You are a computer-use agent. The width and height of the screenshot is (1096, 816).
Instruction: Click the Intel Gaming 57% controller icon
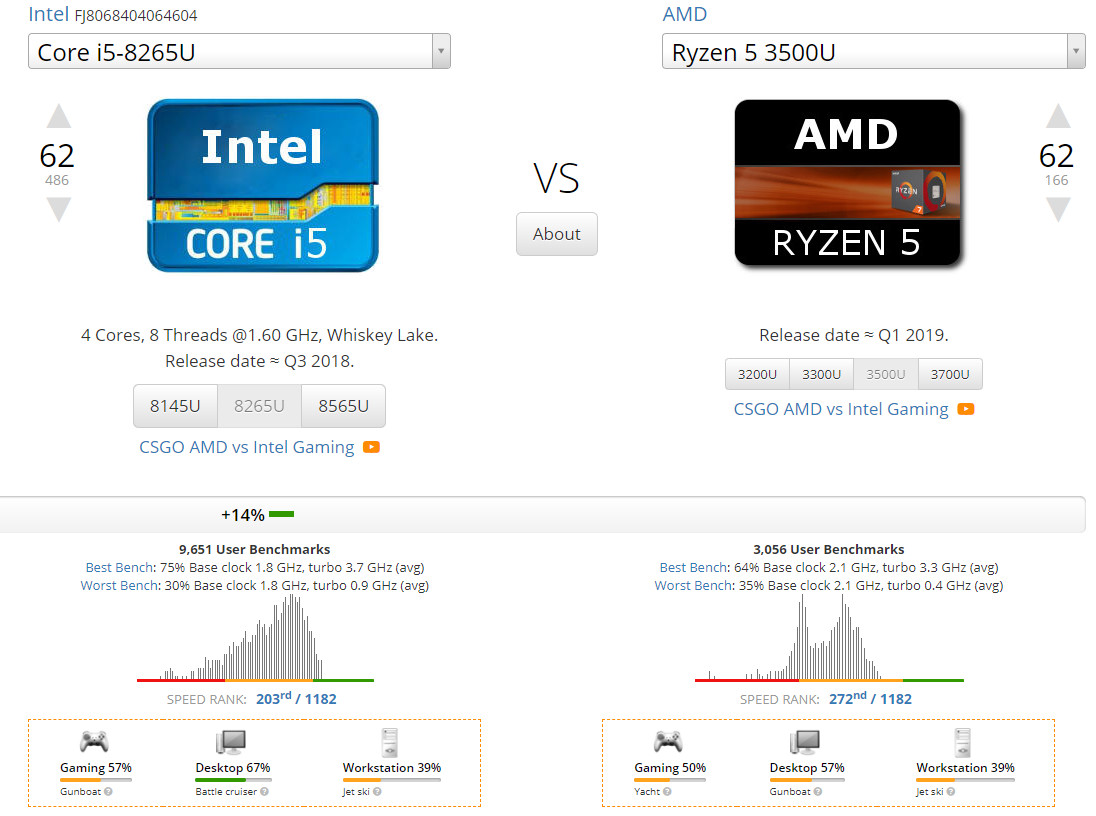coord(94,741)
